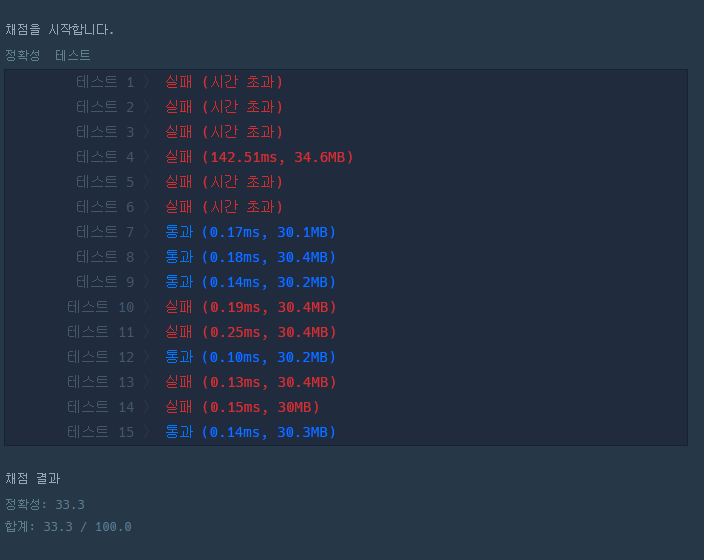Image resolution: width=704 pixels, height=560 pixels.
Task: Click the '통과 (0.14ms, 30.2MB)' result
Action: point(251,282)
